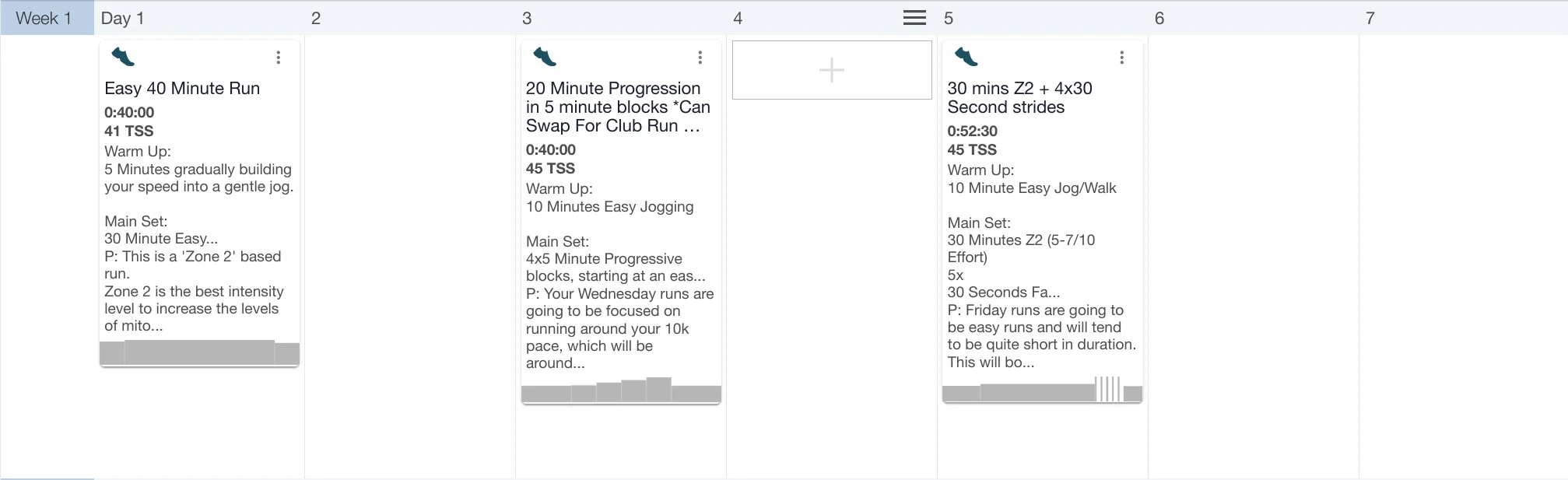Open the Easy 40 Minute Run title
1568x480 pixels.
point(182,89)
